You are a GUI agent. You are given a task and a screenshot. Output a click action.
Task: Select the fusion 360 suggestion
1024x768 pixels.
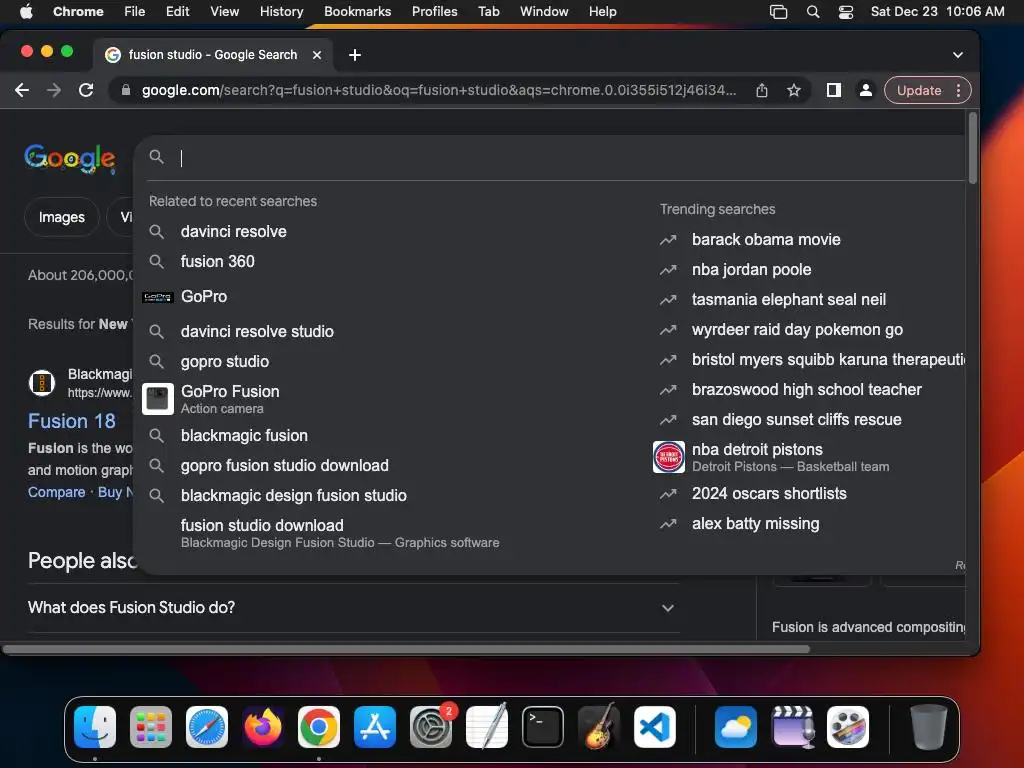217,261
